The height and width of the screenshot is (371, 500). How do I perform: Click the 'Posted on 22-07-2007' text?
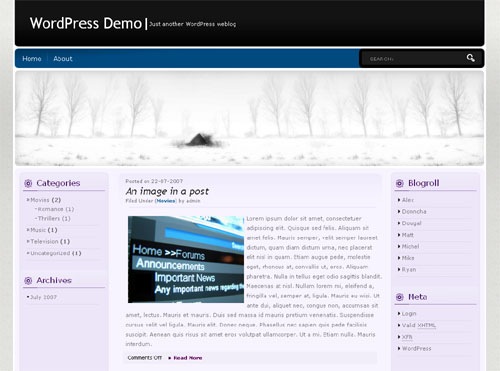click(x=154, y=181)
